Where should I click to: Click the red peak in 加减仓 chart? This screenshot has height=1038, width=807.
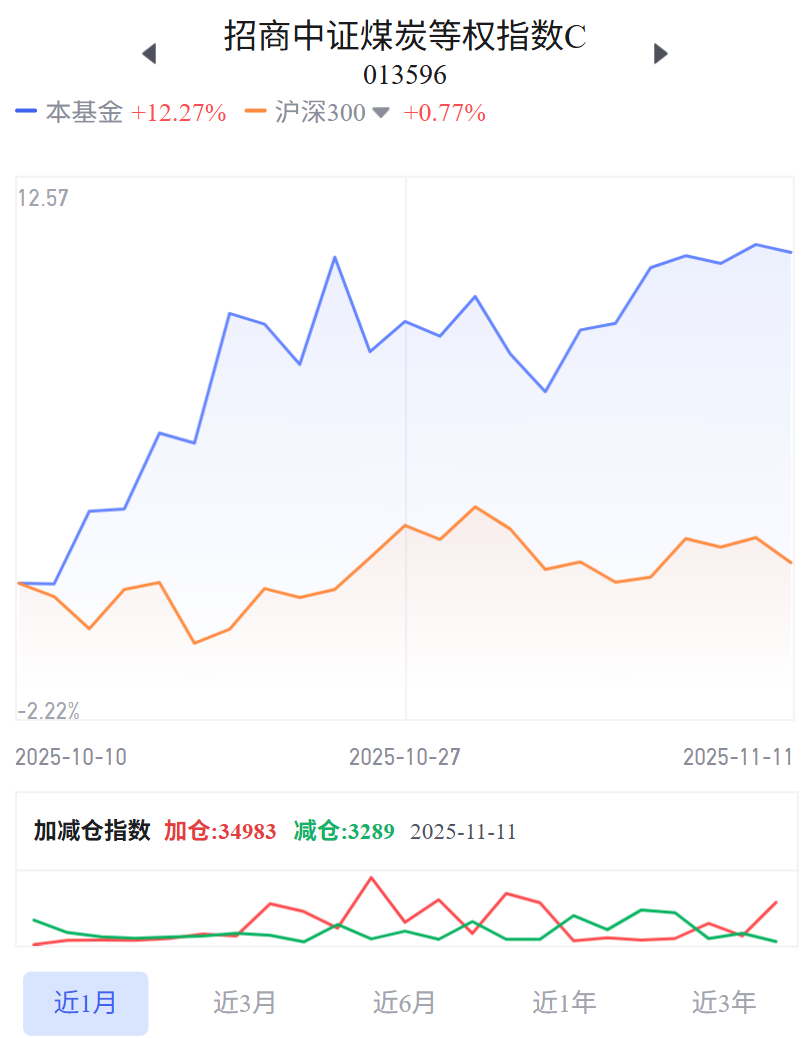coord(371,878)
